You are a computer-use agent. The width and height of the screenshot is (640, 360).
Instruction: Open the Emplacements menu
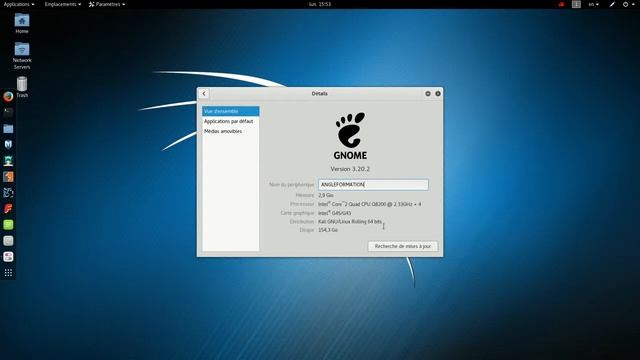[x=62, y=4]
